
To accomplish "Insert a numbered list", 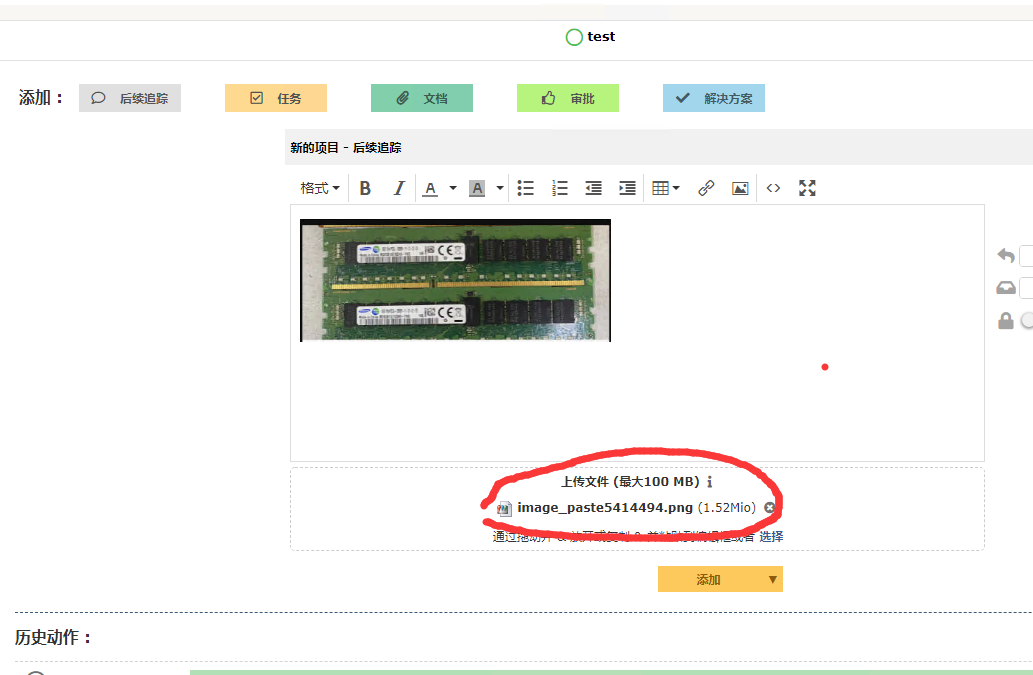I will pyautogui.click(x=559, y=187).
